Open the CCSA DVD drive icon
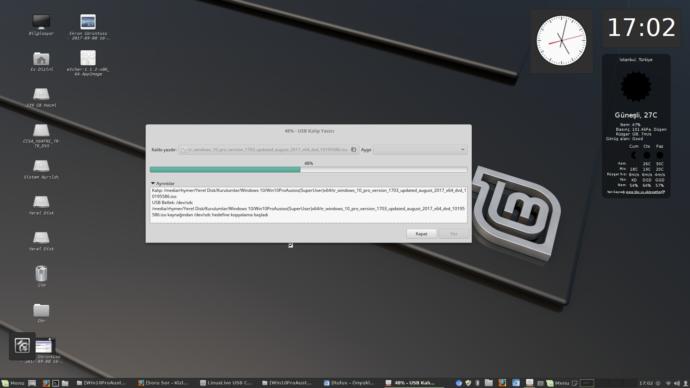Image resolution: width=690 pixels, height=388 pixels. (41, 130)
